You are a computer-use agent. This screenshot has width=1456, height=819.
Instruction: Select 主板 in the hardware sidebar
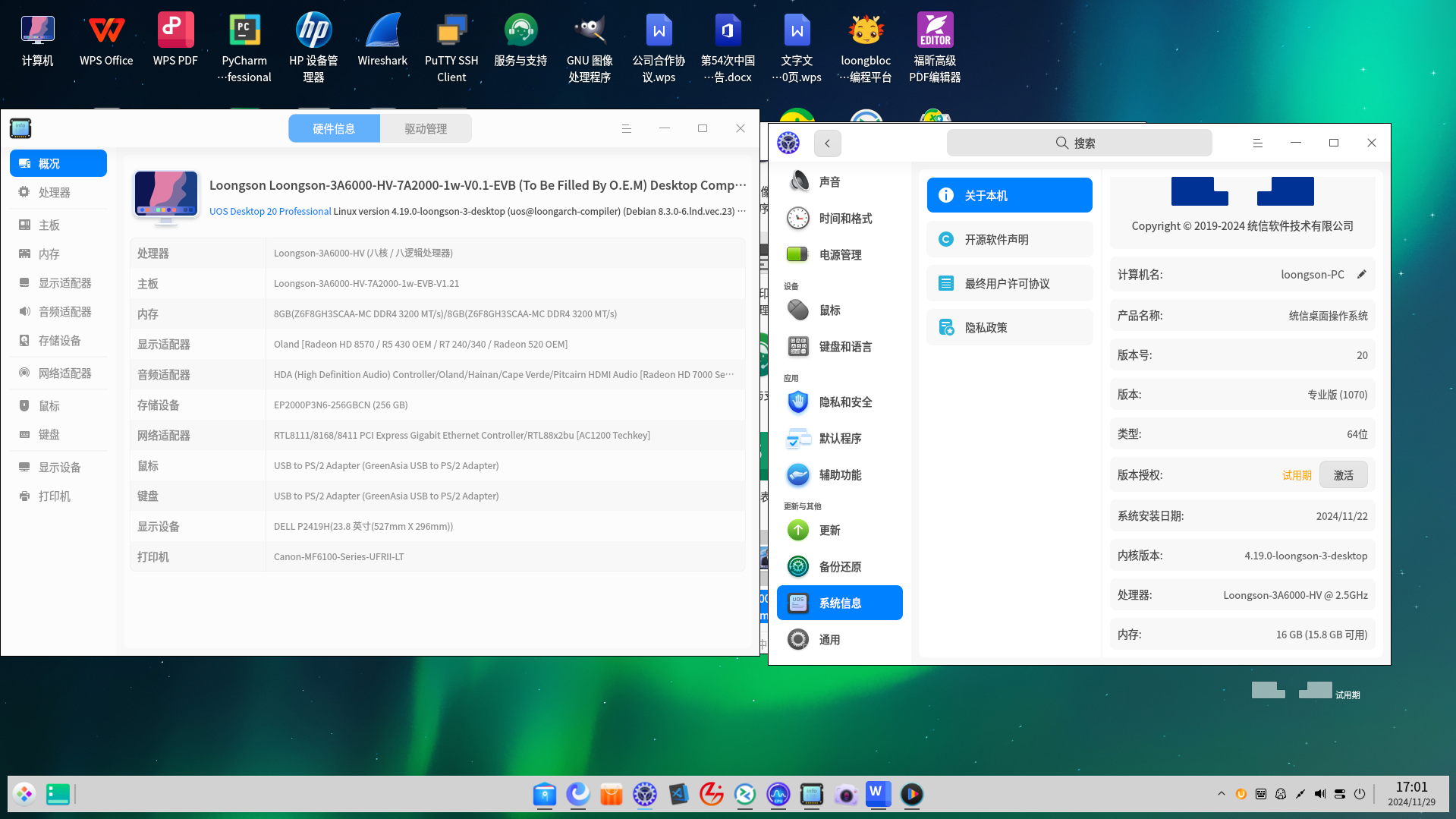[58, 225]
